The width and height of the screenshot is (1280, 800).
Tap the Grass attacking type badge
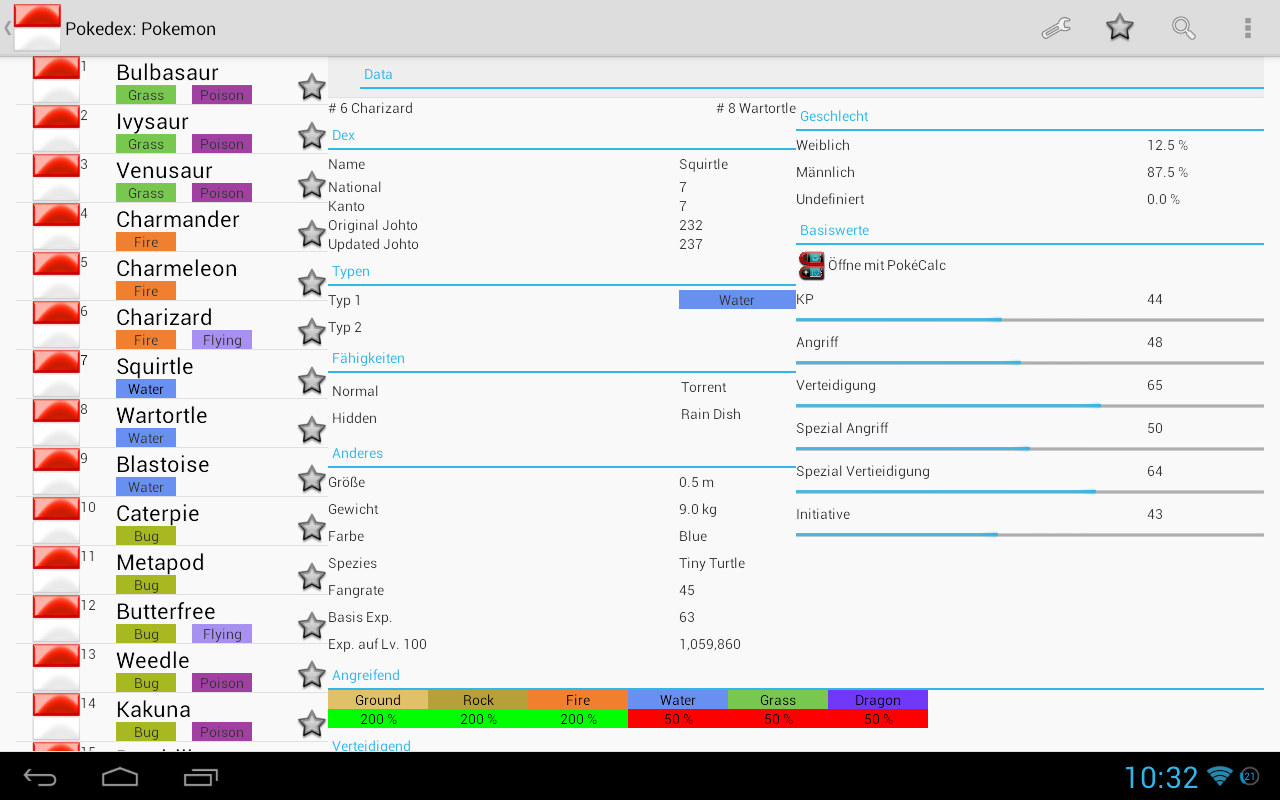[778, 700]
